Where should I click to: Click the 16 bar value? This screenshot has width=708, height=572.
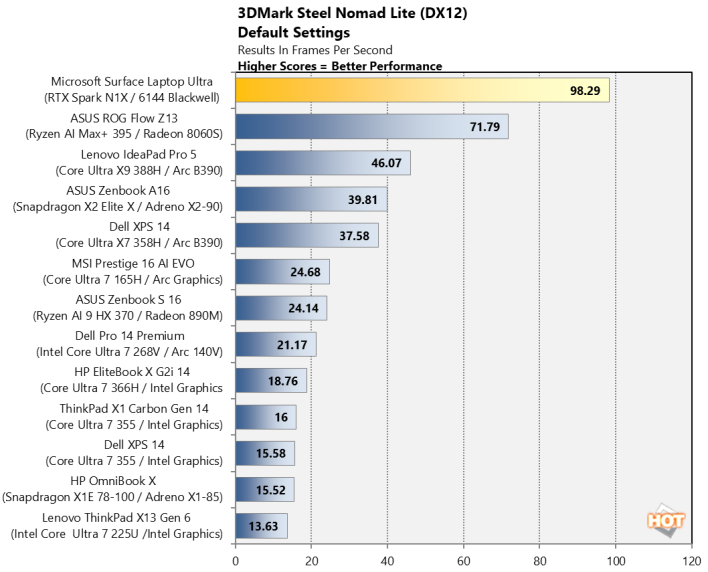281,417
